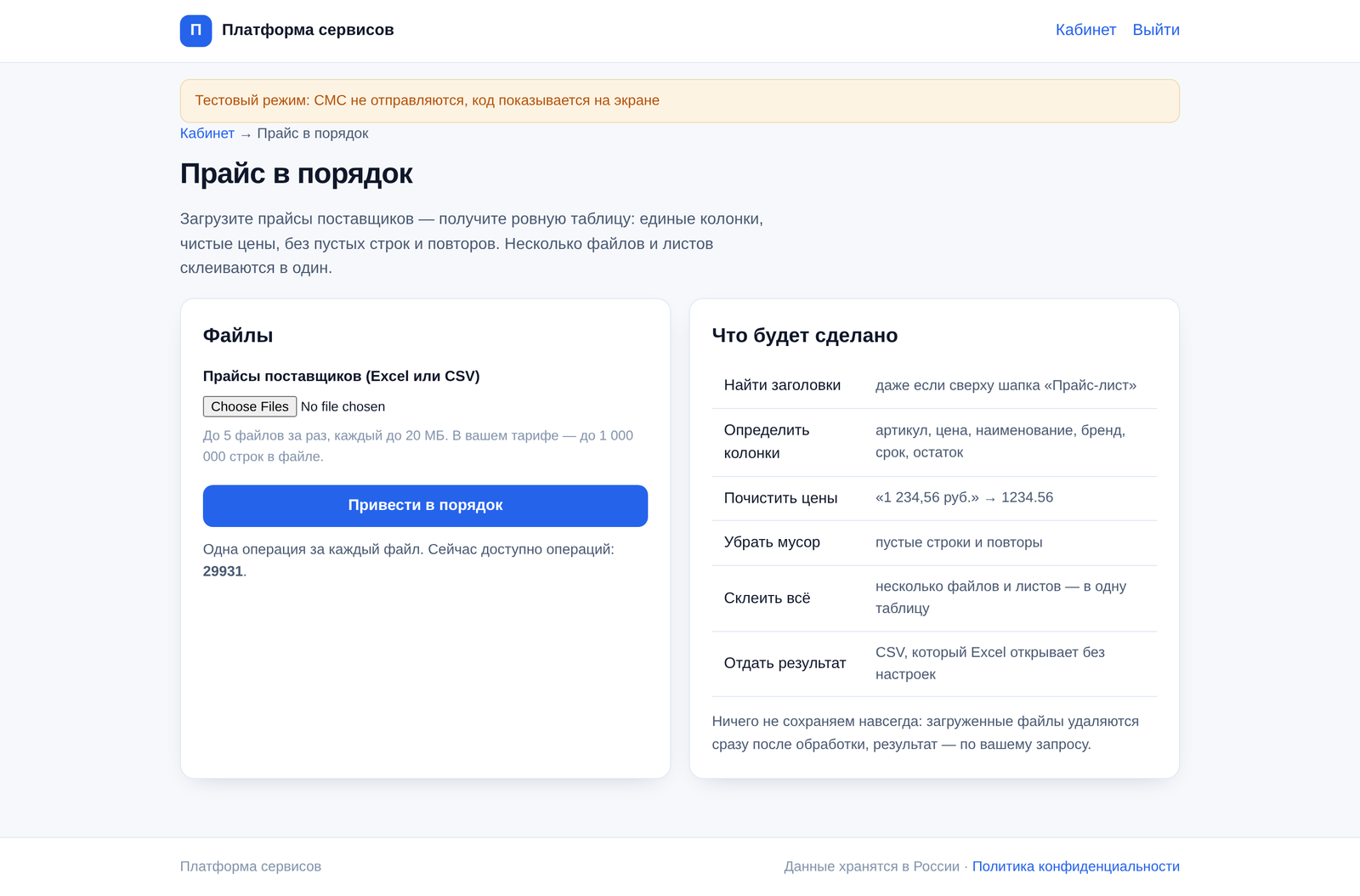Click the Загрузите прайсы поставщиков intro paragraph
Screen dimensions: 1360x896
click(x=472, y=243)
